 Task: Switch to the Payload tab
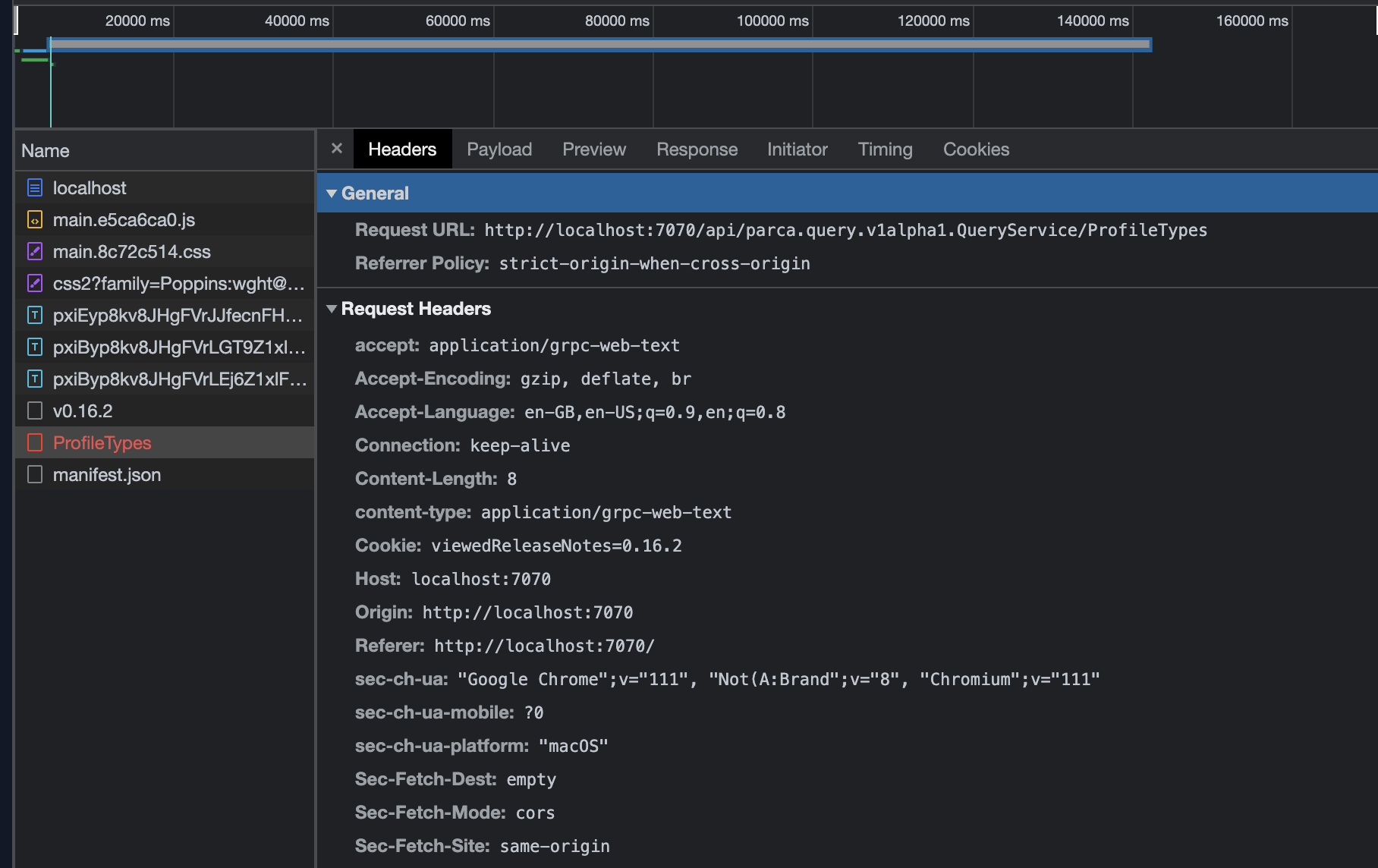coord(499,149)
